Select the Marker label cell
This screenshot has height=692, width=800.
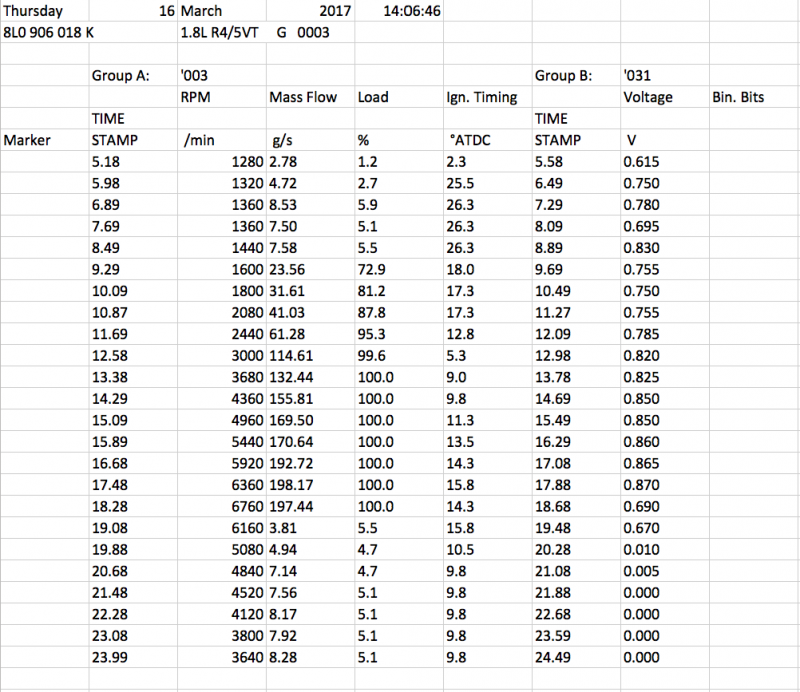[x=27, y=140]
